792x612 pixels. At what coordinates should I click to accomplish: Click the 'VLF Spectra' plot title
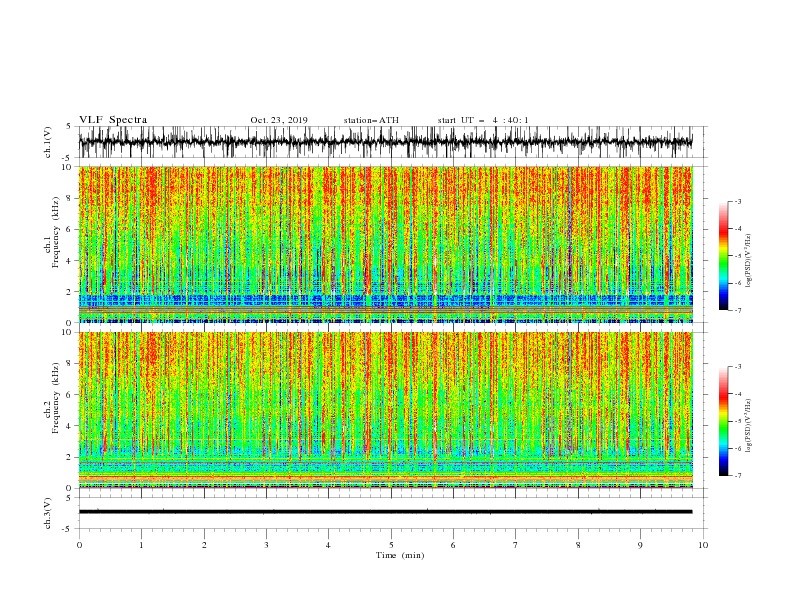pos(113,120)
